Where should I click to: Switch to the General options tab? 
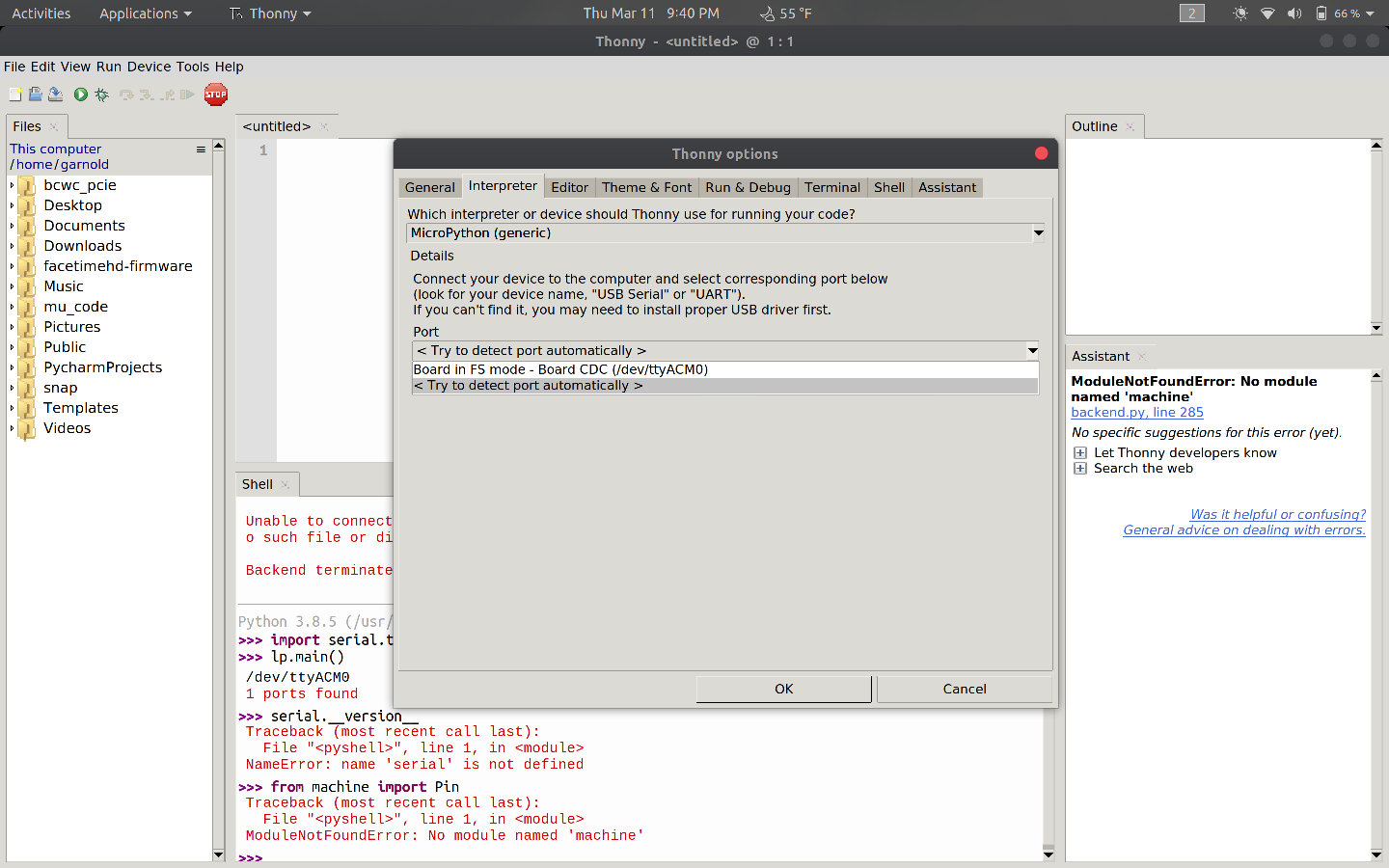pyautogui.click(x=429, y=187)
